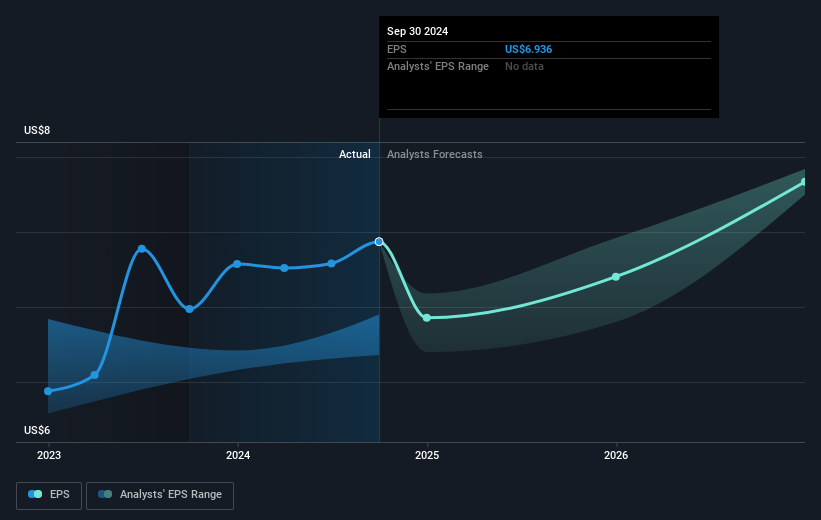Click the EPS dip point in late 2023
The height and width of the screenshot is (520, 821).
pos(190,309)
